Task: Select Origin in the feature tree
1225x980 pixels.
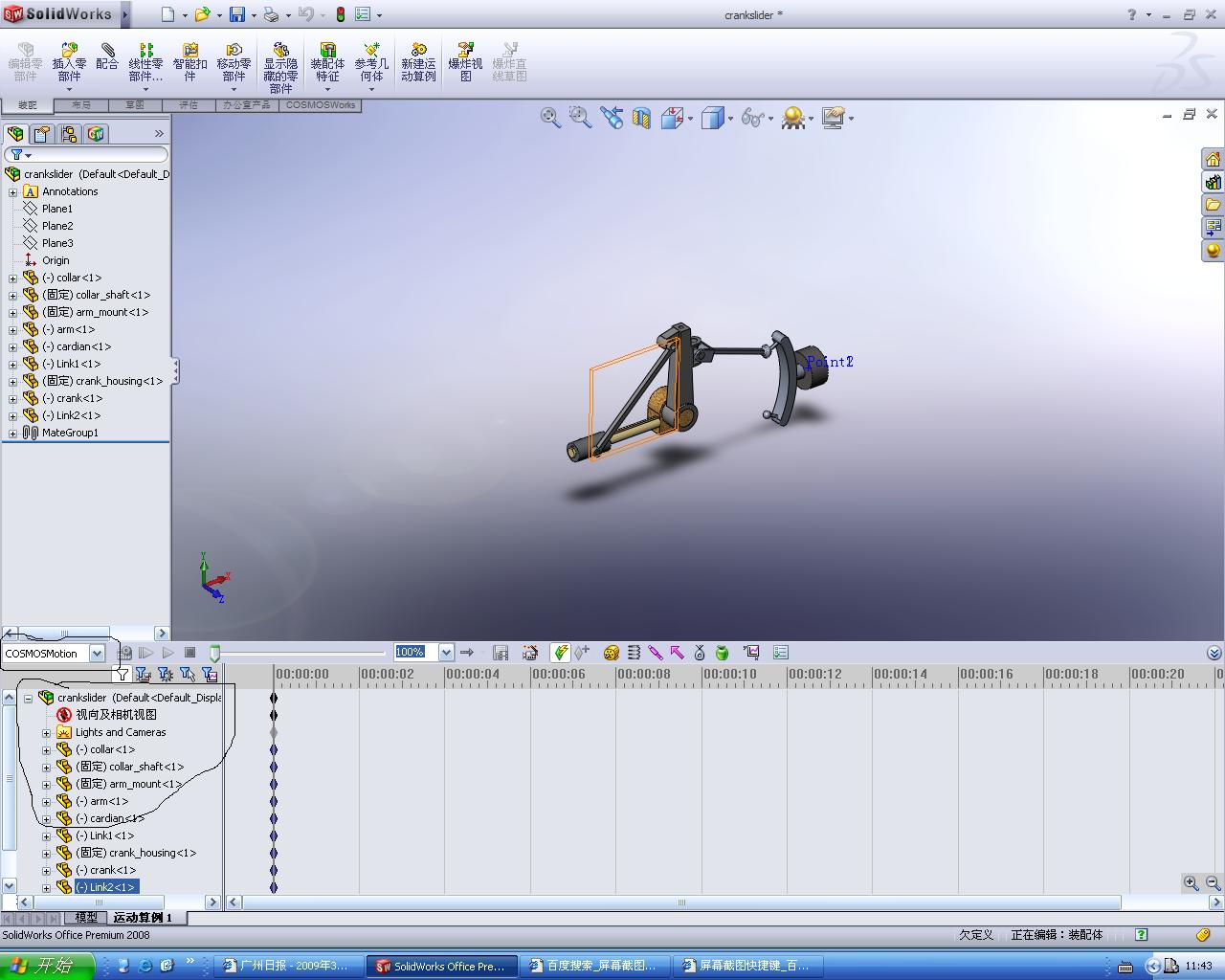Action: tap(56, 260)
